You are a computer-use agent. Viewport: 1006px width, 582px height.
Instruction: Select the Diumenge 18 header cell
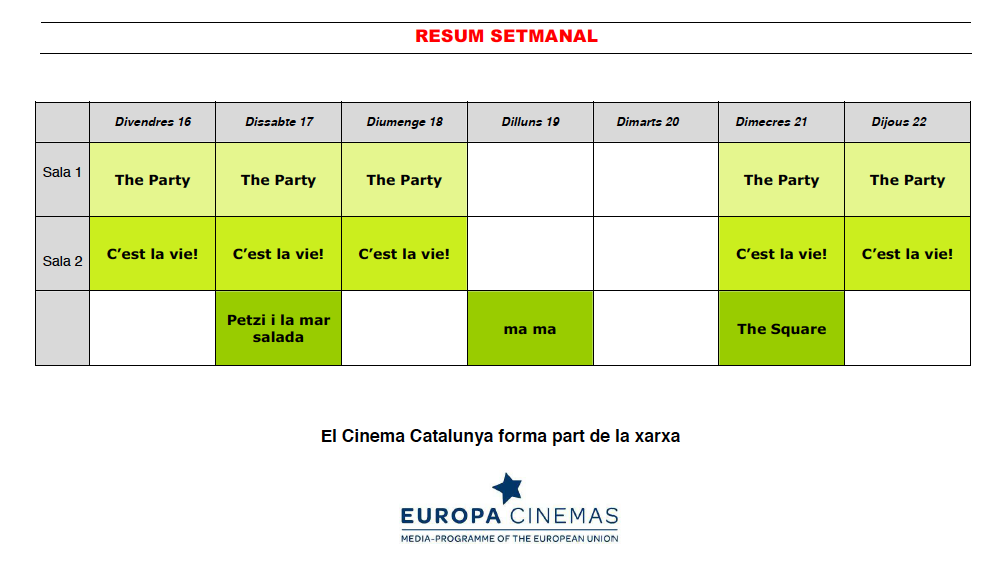pyautogui.click(x=404, y=122)
